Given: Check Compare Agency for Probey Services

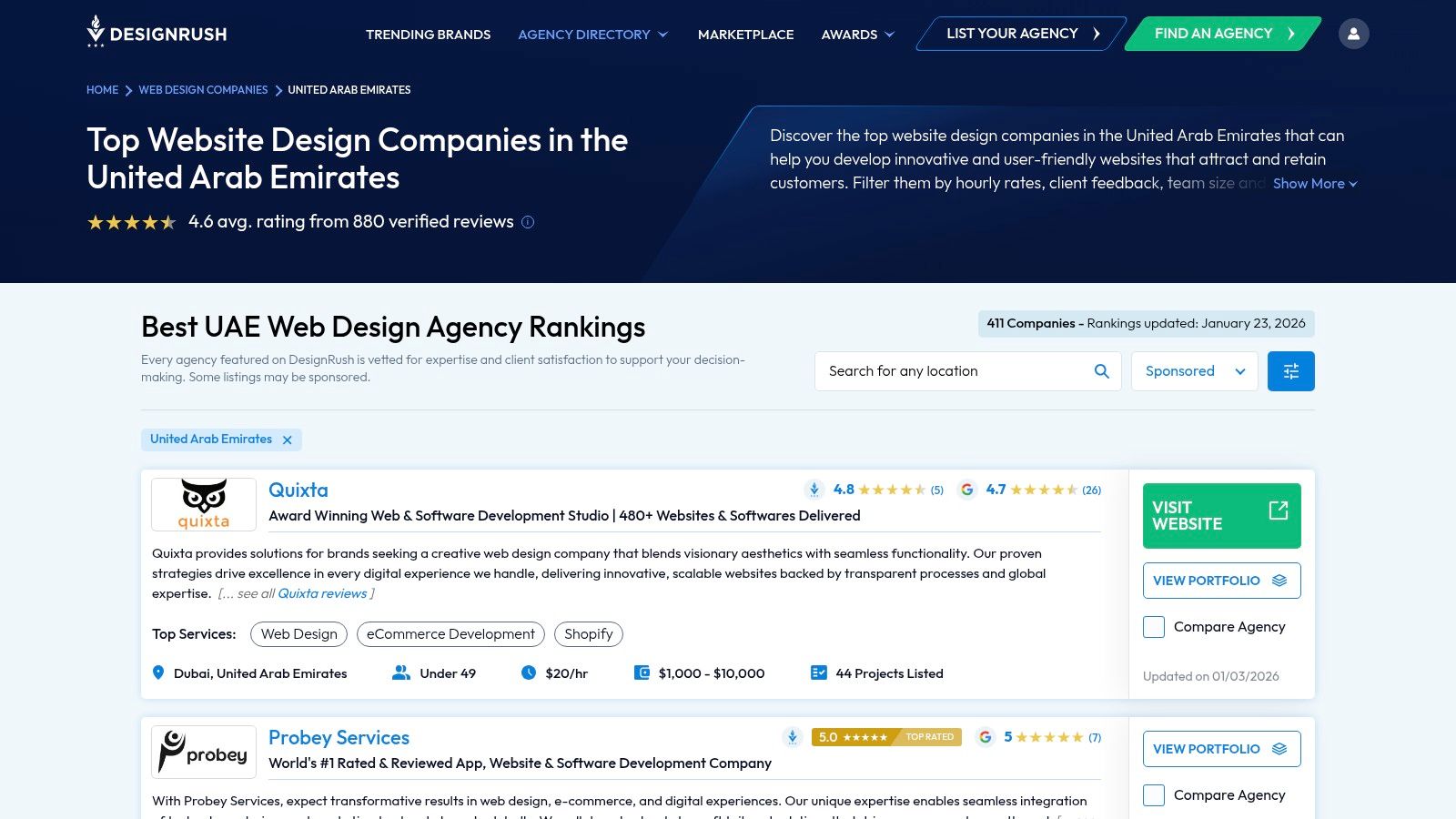Looking at the screenshot, I should tap(1153, 794).
